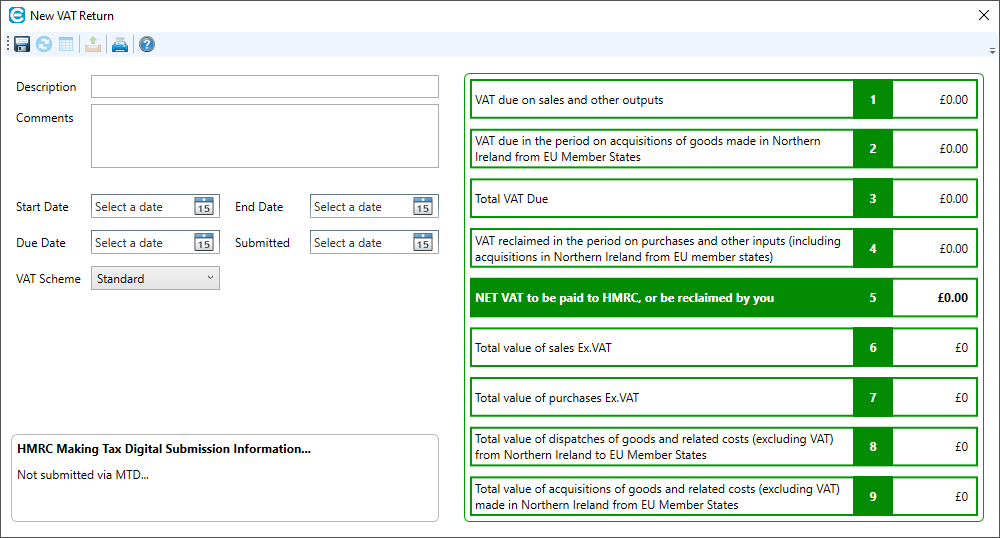The height and width of the screenshot is (538, 1000).
Task: Click the Refresh icon in toolbar
Action: (x=44, y=44)
